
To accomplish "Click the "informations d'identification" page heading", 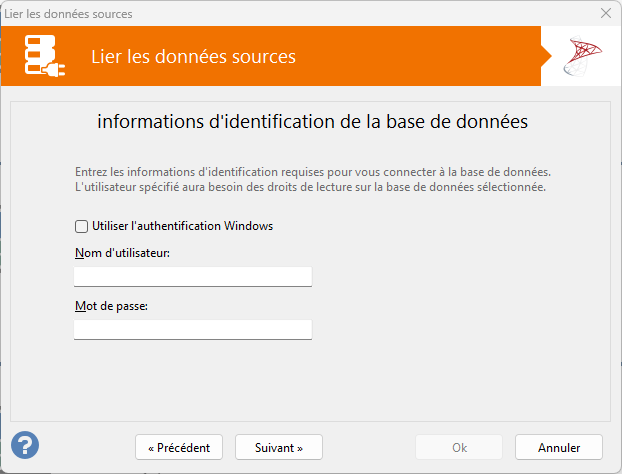I will [312, 122].
